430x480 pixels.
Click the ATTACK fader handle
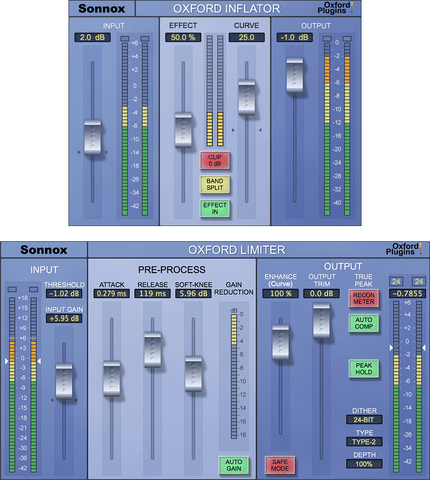click(112, 378)
